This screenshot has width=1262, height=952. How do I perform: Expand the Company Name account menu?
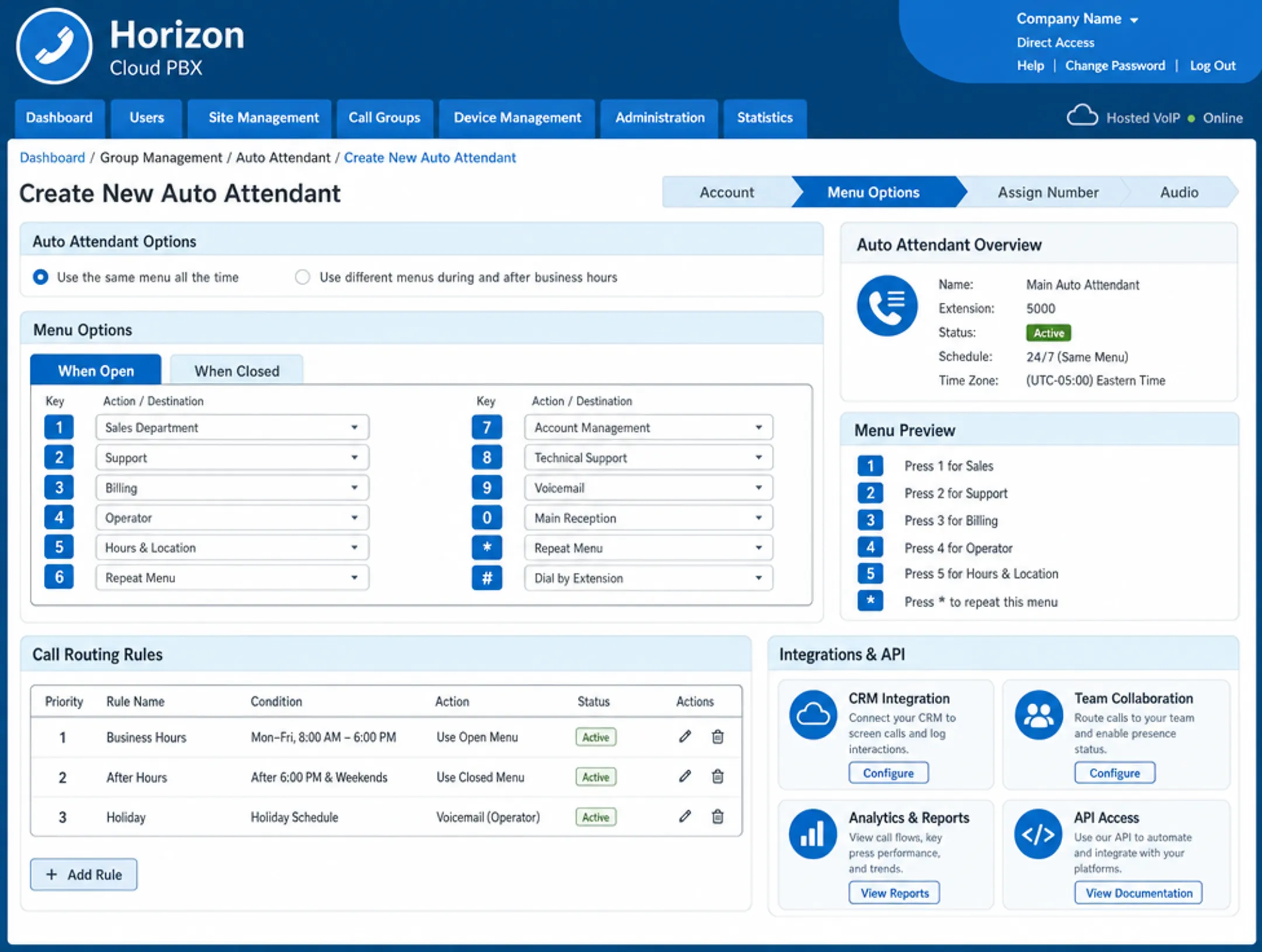click(x=1077, y=19)
